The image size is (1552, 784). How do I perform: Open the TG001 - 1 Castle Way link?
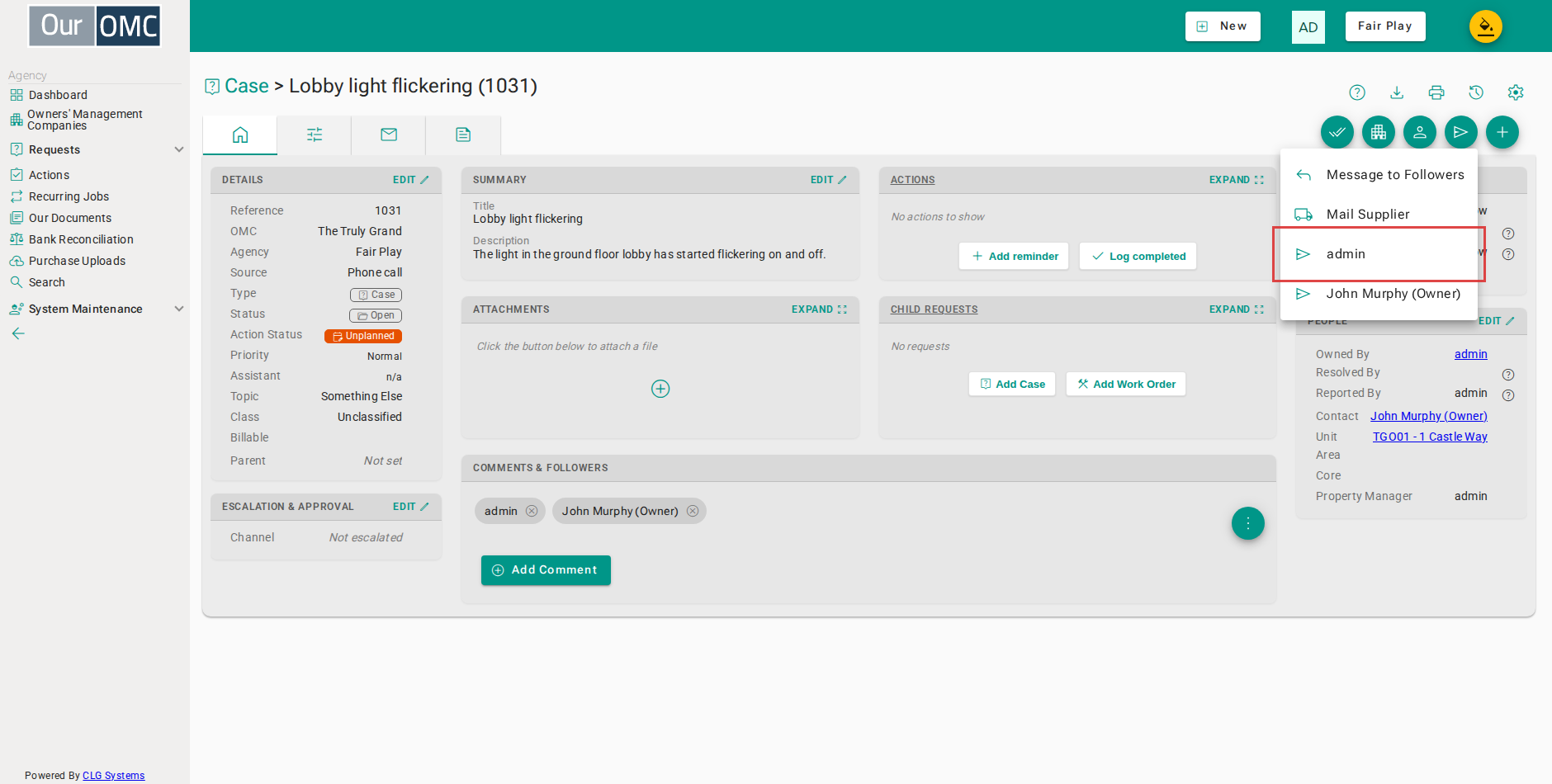pos(1430,437)
